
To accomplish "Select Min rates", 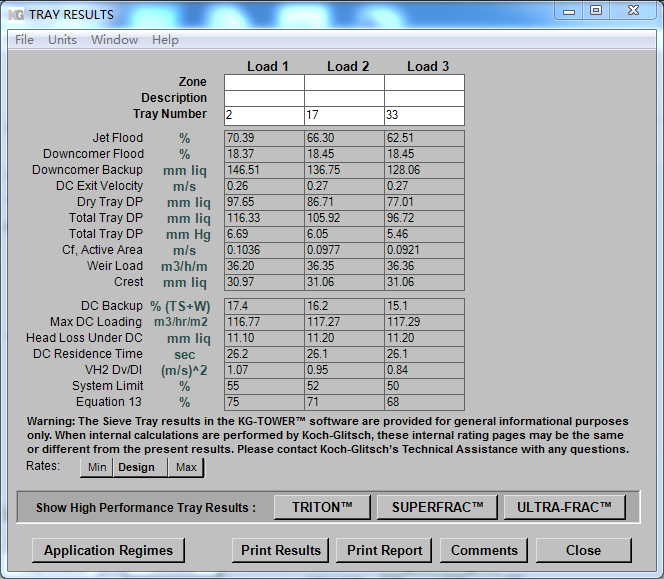I will click(97, 467).
